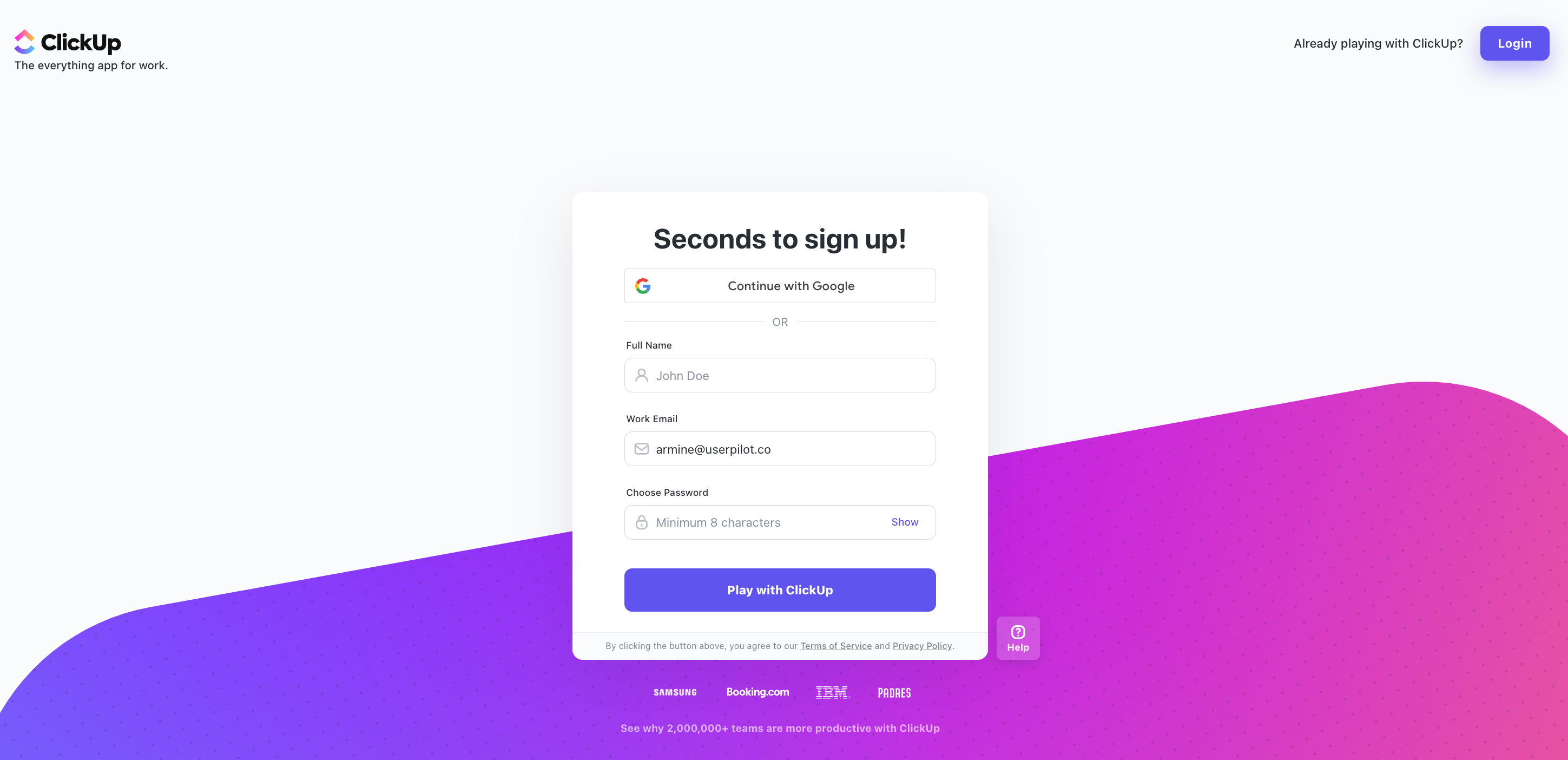The image size is (1568, 760).
Task: Click the question mark in Help button
Action: point(1018,631)
